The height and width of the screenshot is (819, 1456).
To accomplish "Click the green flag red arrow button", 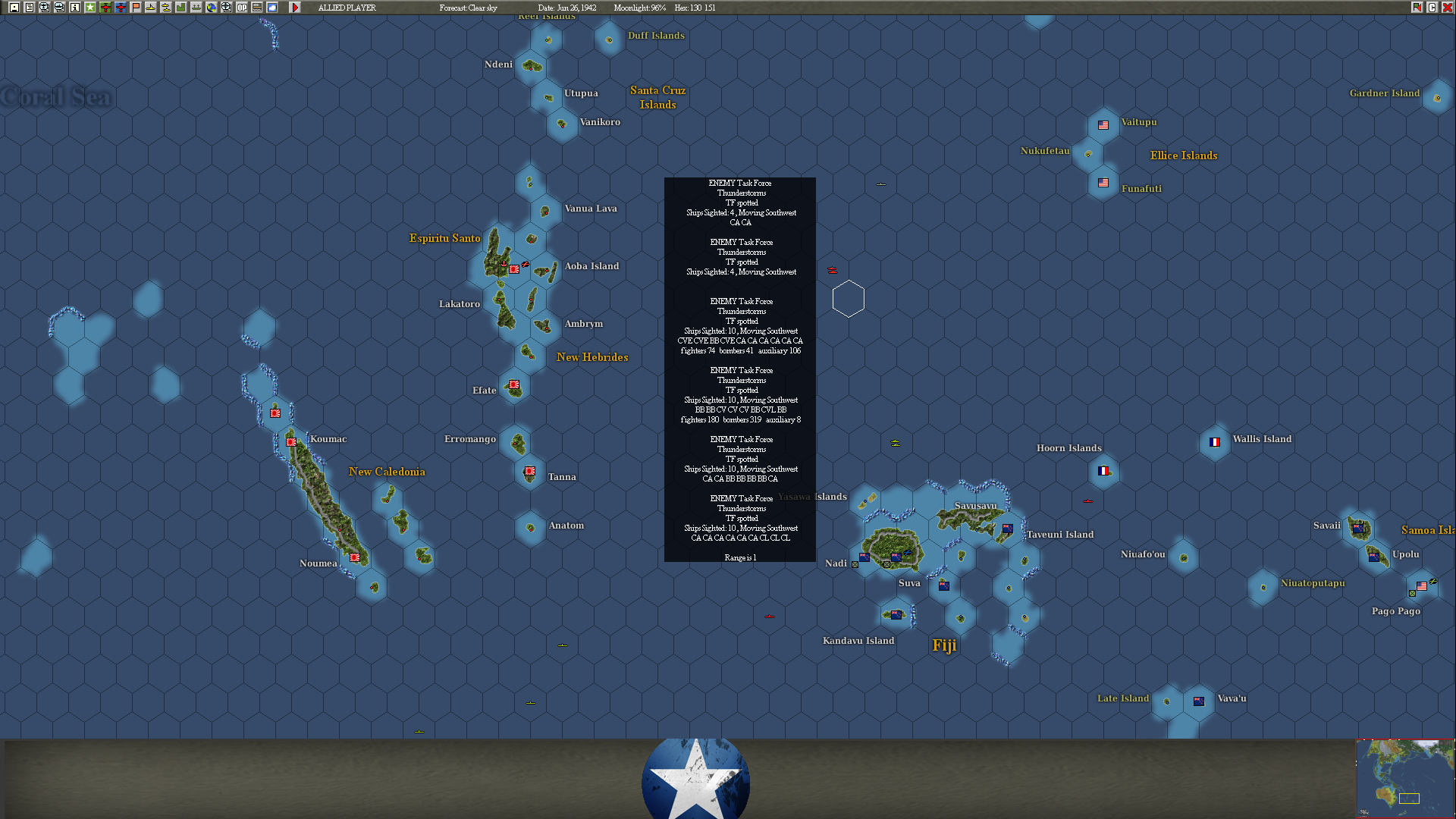I will (1417, 8).
